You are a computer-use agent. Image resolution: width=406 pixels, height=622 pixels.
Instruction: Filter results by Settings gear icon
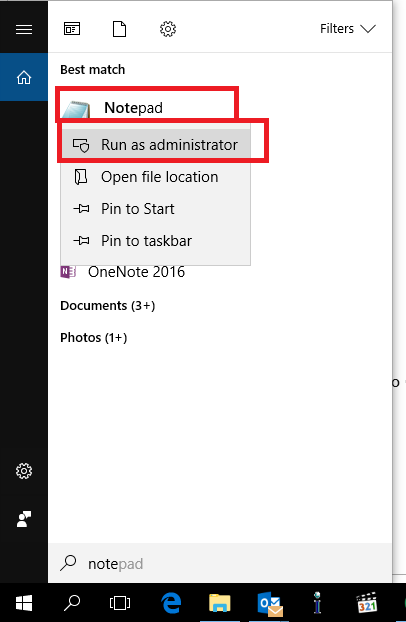click(x=168, y=29)
